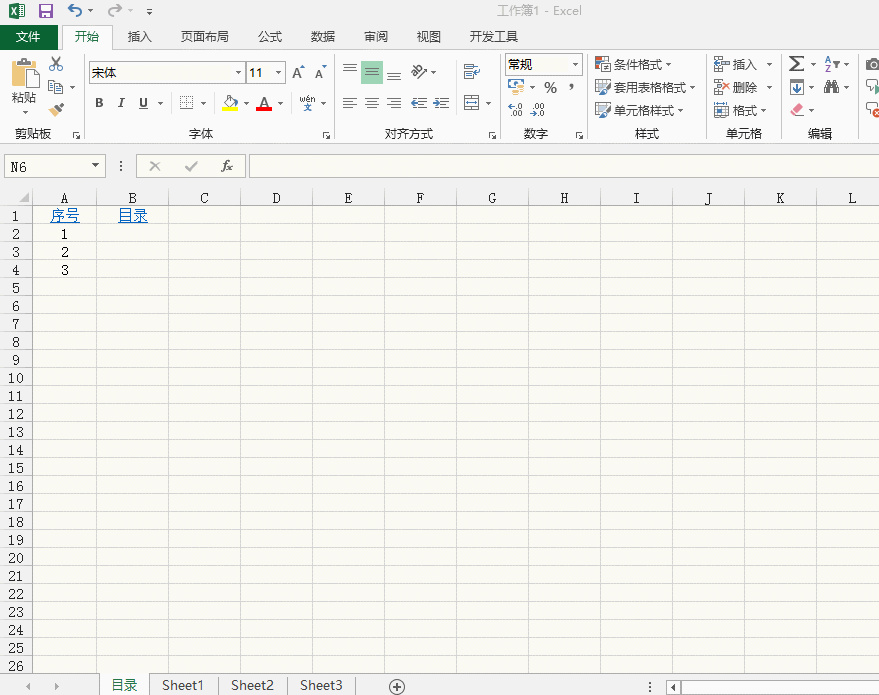Click the Clear eraser icon
The height and width of the screenshot is (695, 879).
(x=797, y=110)
